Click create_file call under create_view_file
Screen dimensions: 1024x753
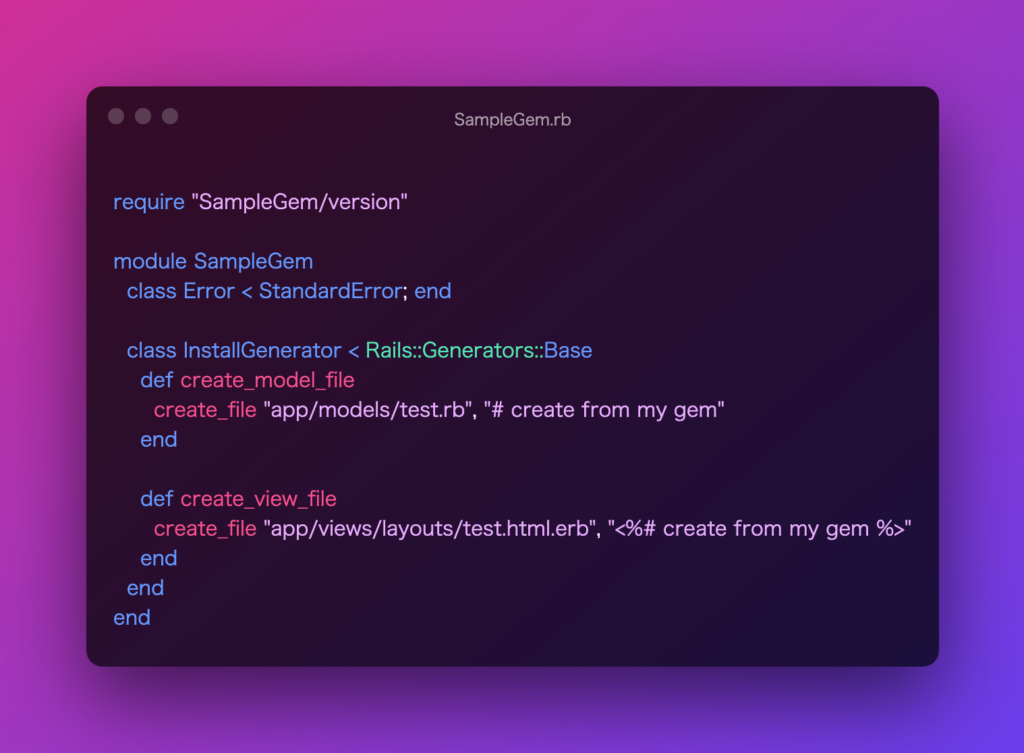pos(205,529)
